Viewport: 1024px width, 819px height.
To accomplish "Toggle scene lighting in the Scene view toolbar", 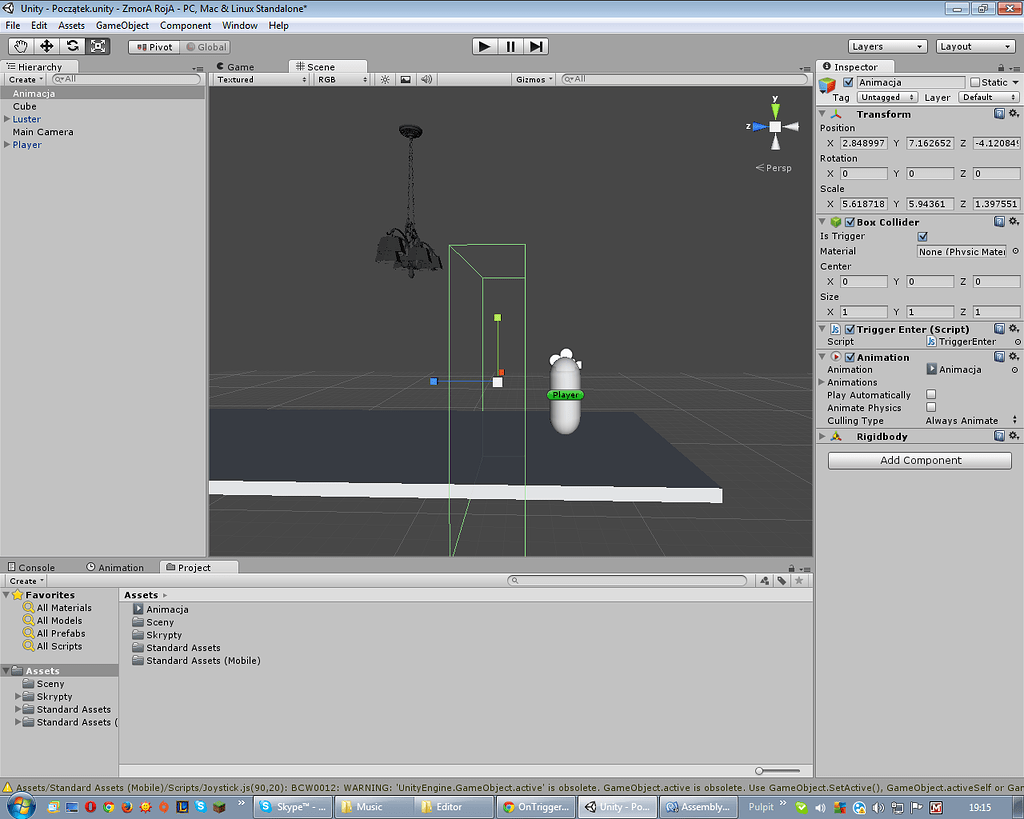I will pos(385,79).
